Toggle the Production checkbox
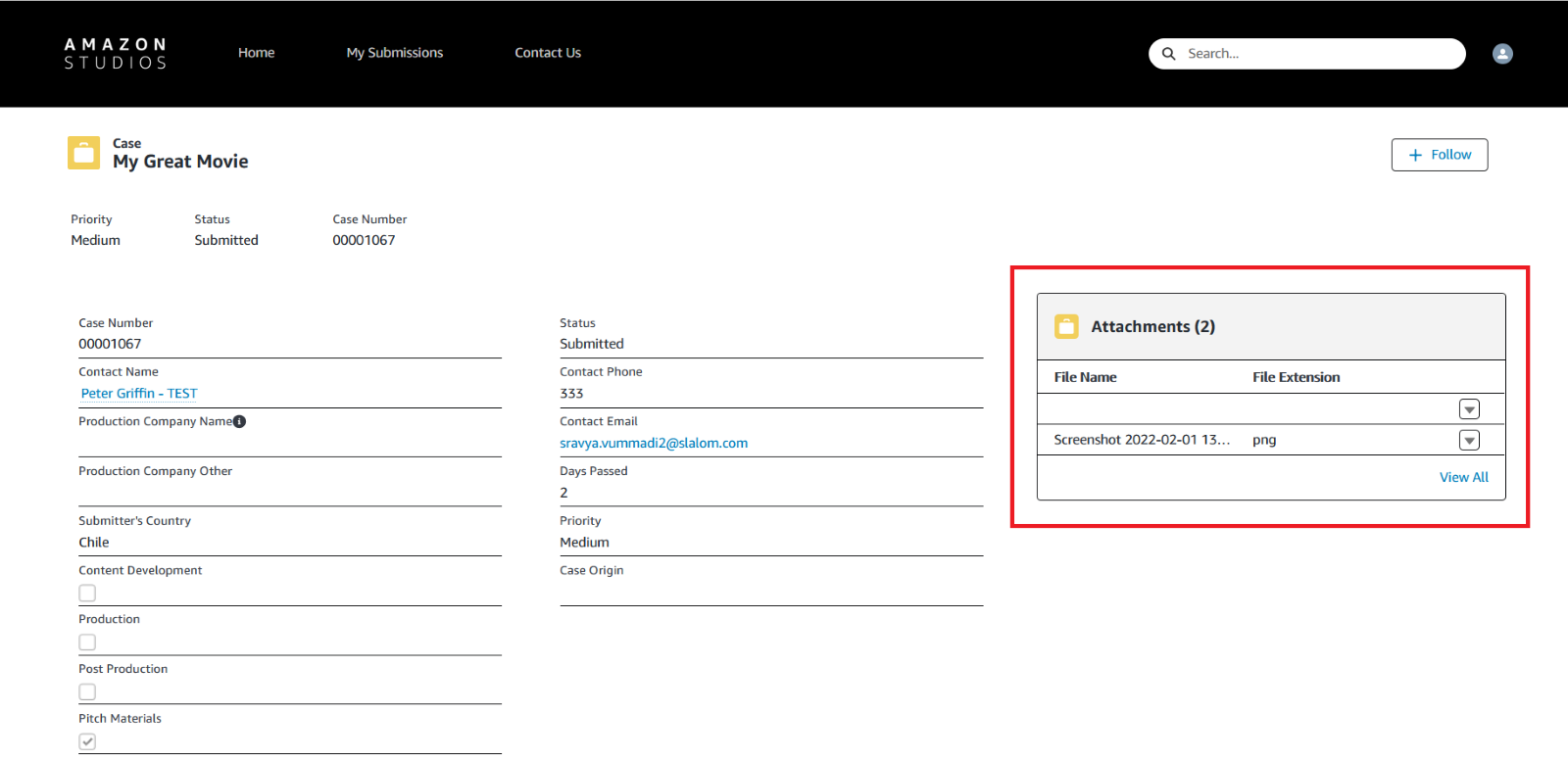Viewport: 1568px width, 762px height. [x=87, y=643]
